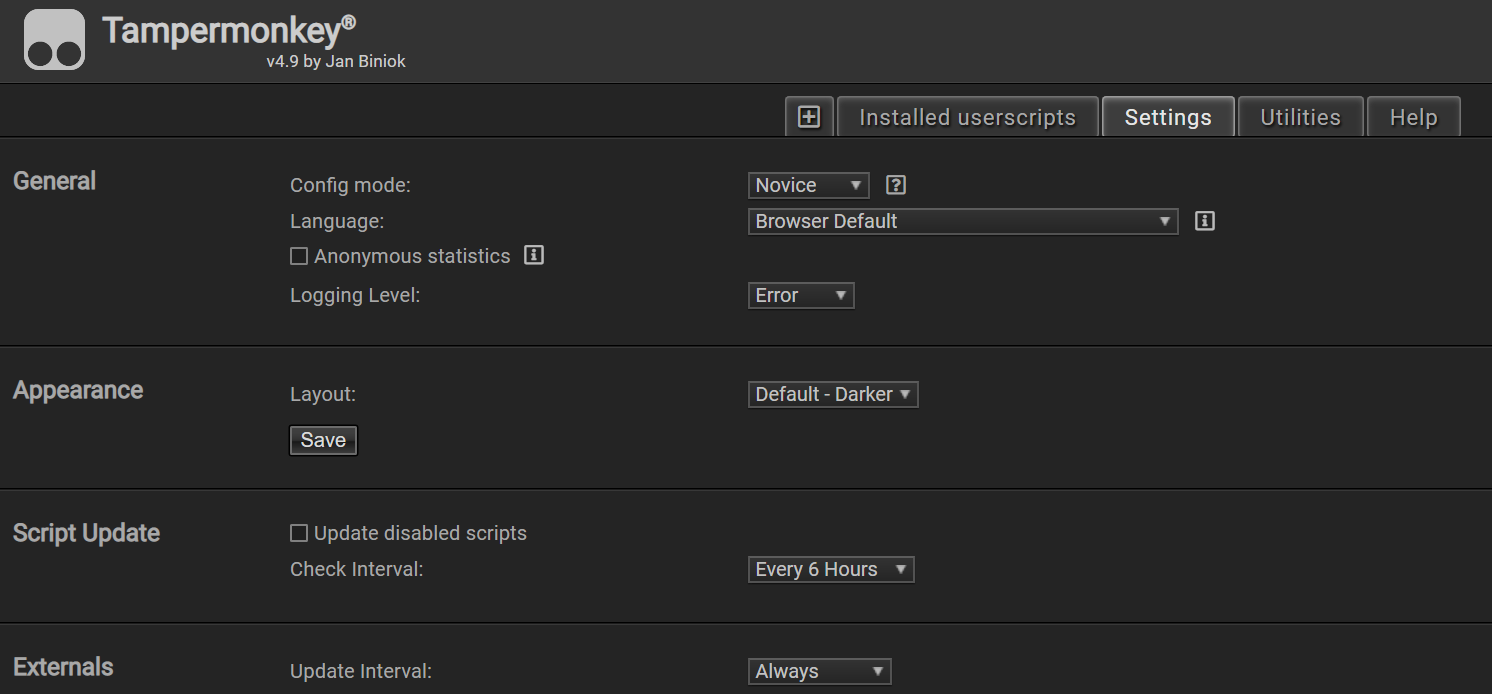Click the Save button under Appearance

[323, 440]
